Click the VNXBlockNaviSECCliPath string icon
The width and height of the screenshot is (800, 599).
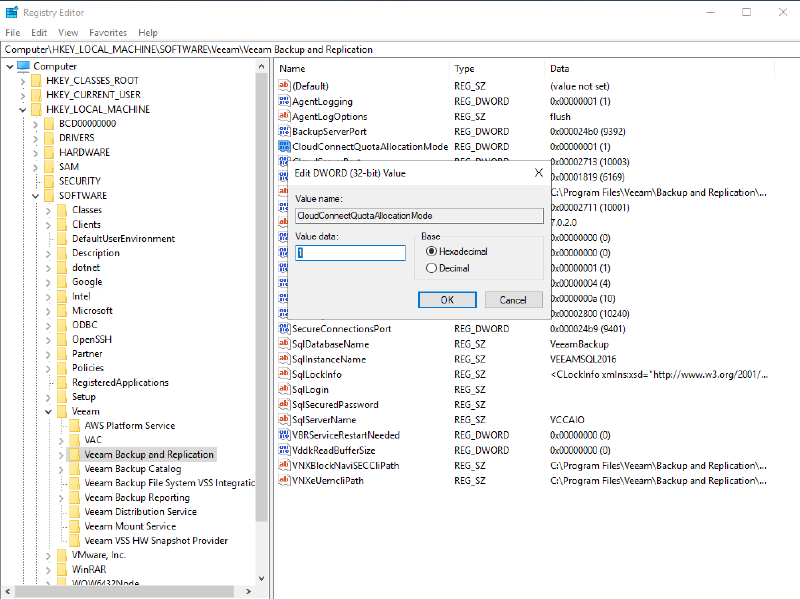(284, 465)
